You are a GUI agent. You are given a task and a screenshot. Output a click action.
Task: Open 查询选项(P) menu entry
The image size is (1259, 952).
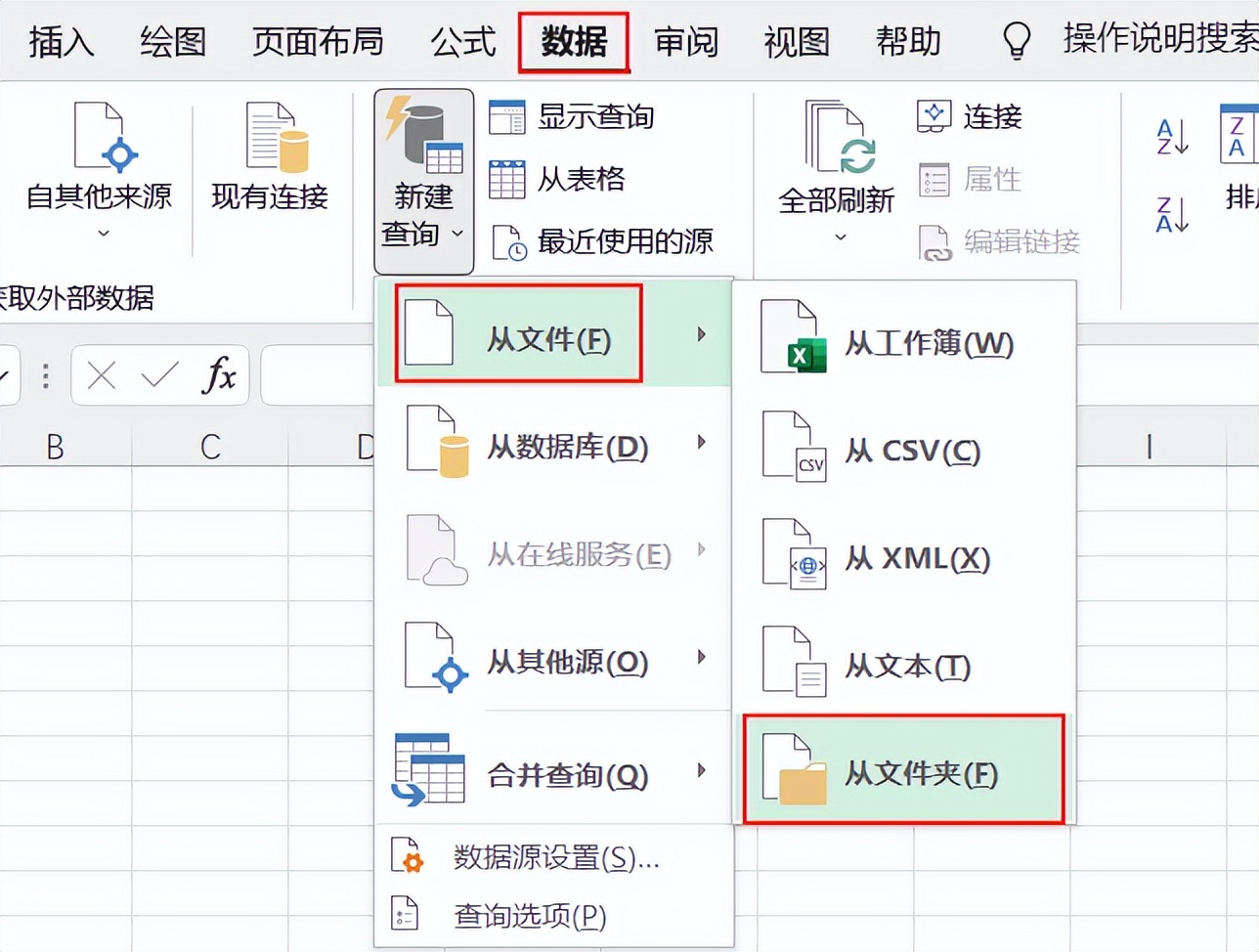(x=554, y=915)
